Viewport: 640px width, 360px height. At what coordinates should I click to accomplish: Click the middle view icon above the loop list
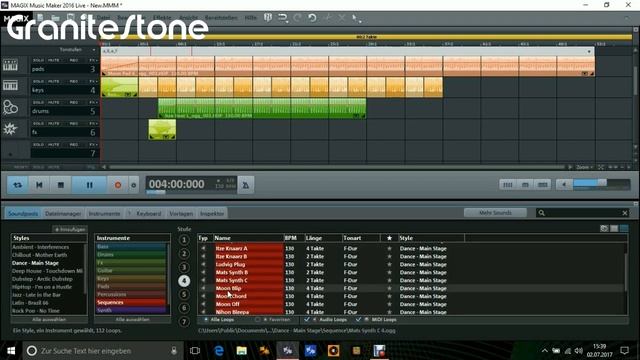(x=614, y=229)
